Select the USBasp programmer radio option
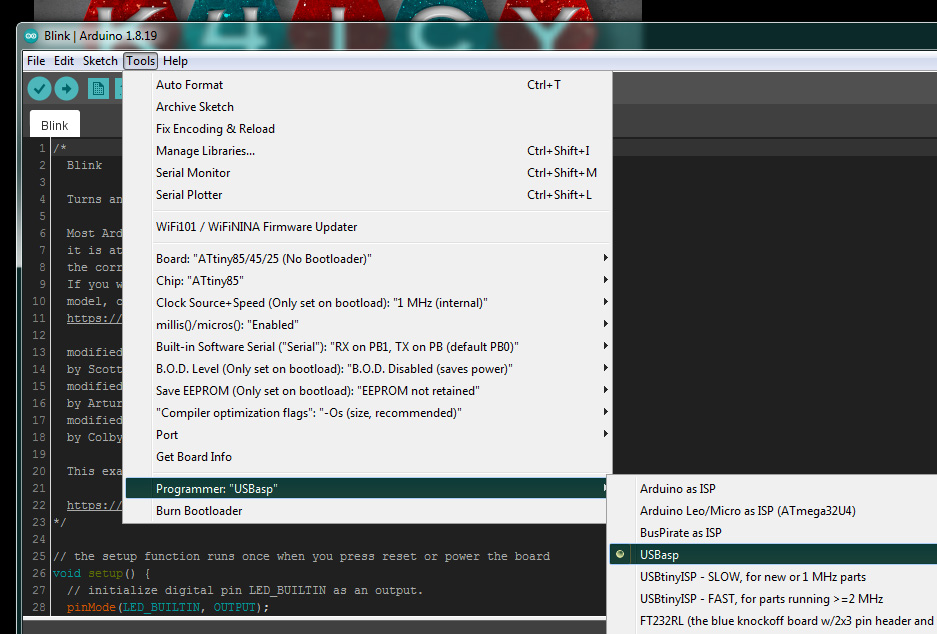Image resolution: width=937 pixels, height=634 pixels. (x=773, y=555)
